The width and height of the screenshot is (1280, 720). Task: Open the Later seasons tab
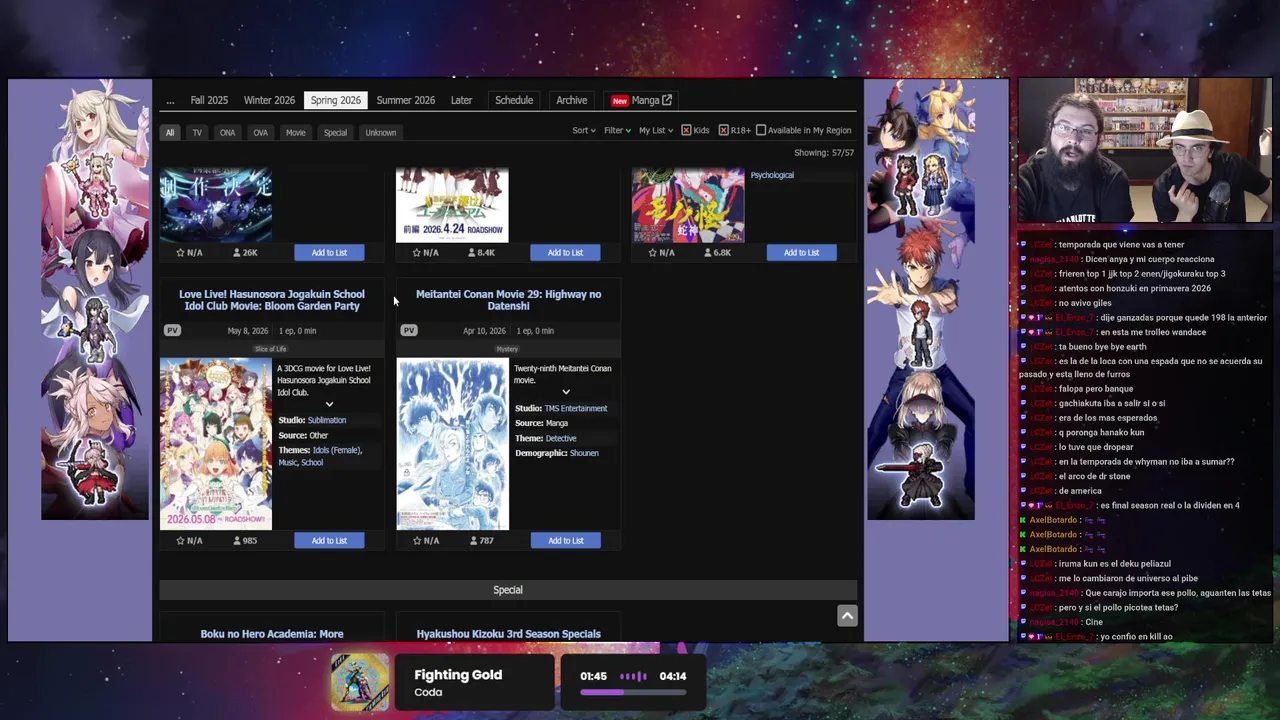(x=461, y=100)
